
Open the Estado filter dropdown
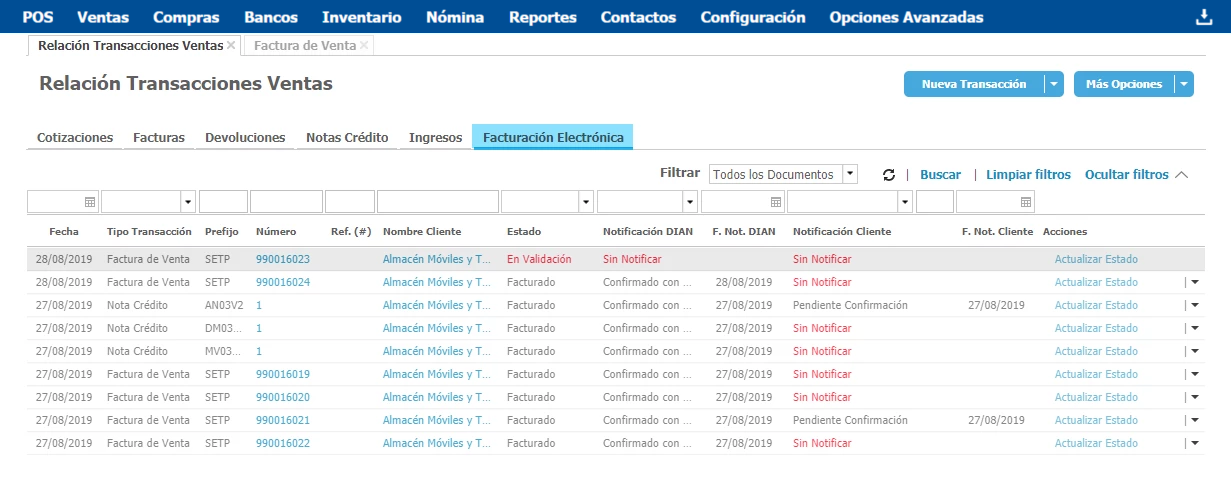(586, 202)
